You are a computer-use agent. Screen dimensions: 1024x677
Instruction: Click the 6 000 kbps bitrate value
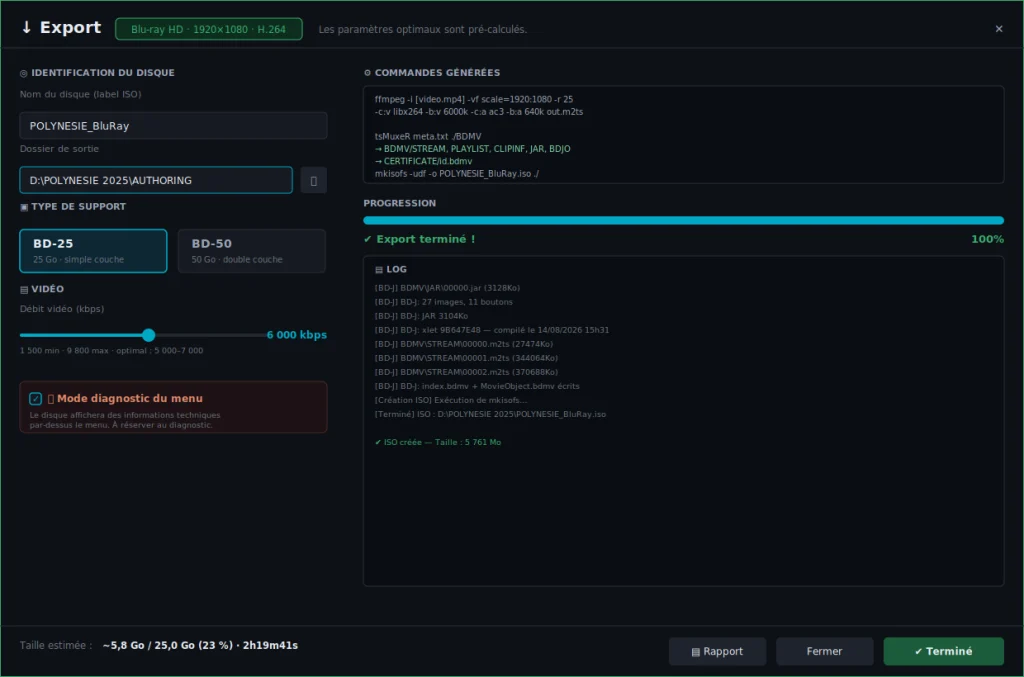click(x=296, y=335)
